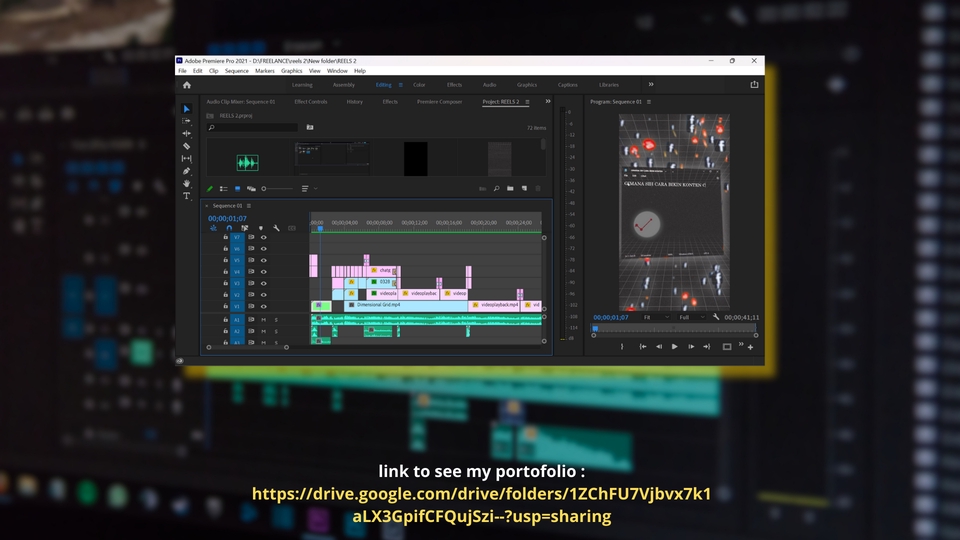Go to the Home screen icon

187,85
